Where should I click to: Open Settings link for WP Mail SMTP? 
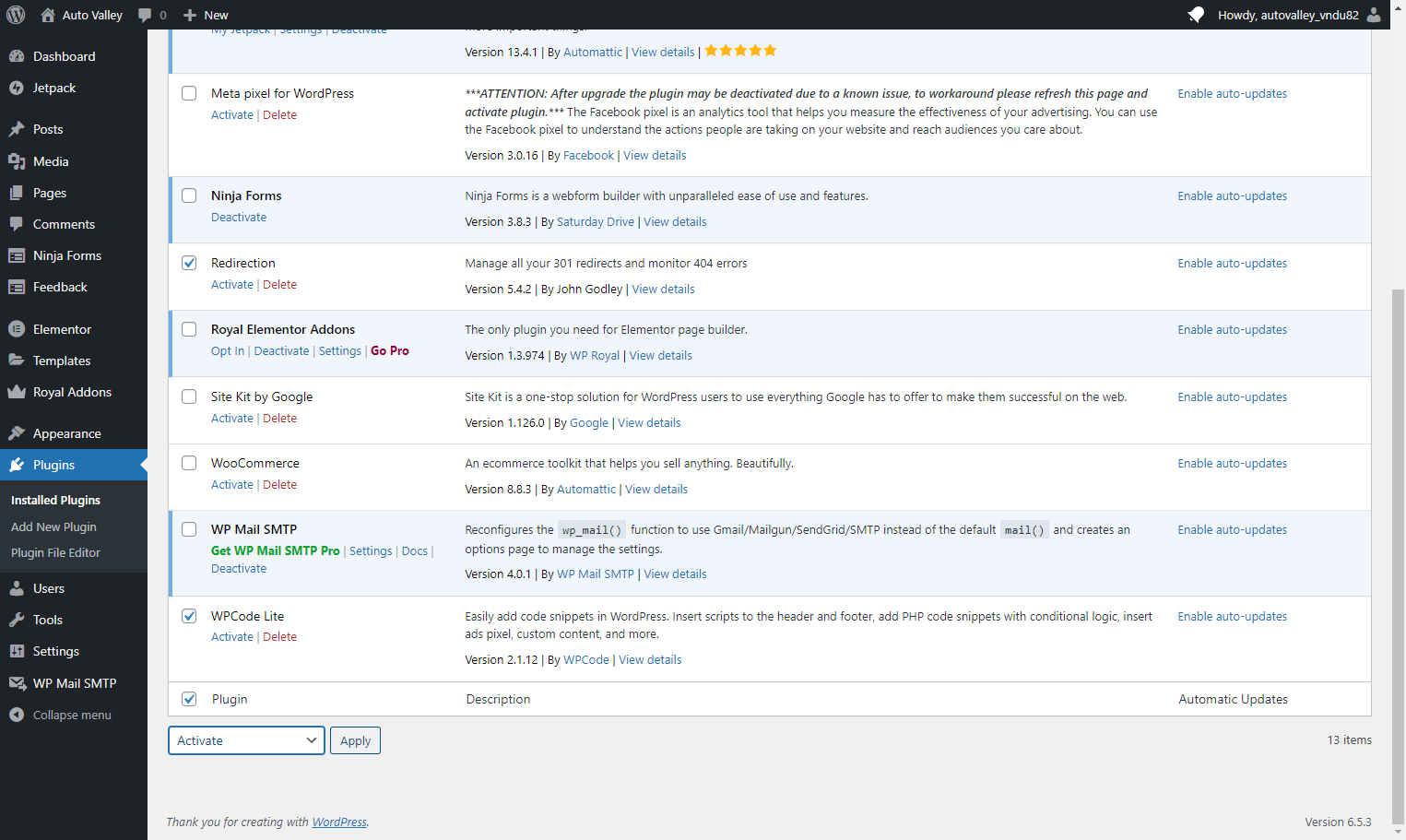pos(371,551)
